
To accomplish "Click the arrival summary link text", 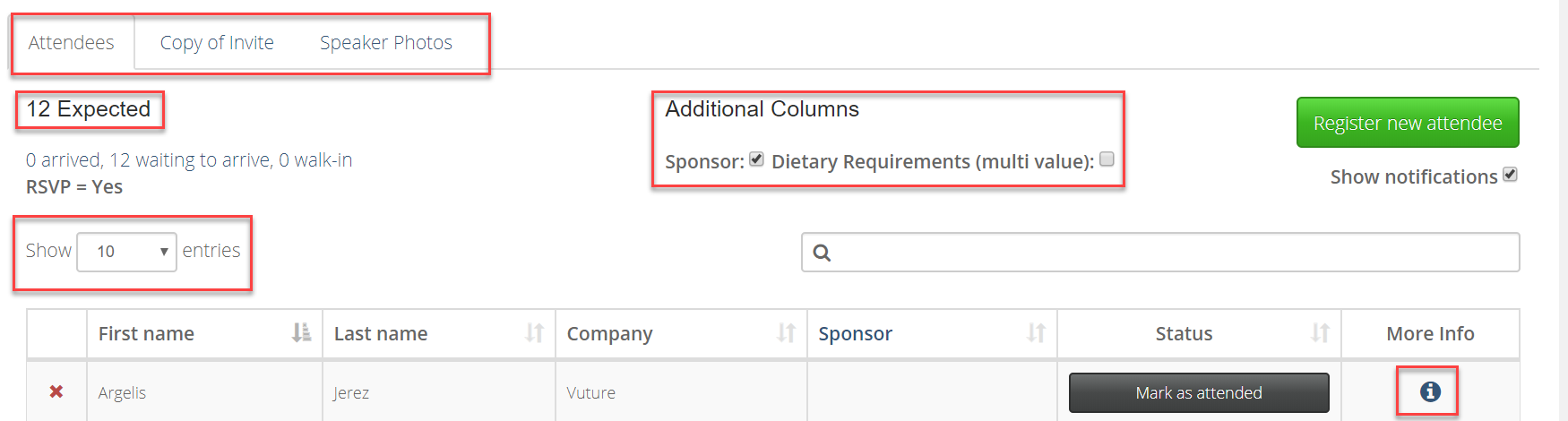I will pos(189,159).
